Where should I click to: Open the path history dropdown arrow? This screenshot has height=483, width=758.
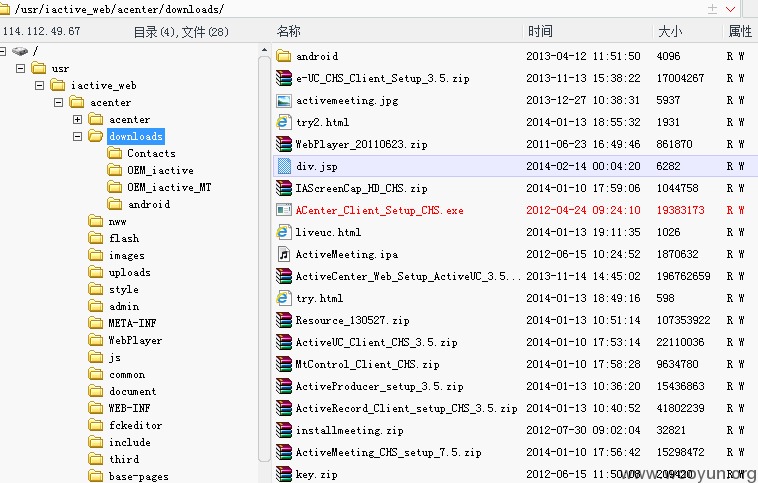[730, 9]
